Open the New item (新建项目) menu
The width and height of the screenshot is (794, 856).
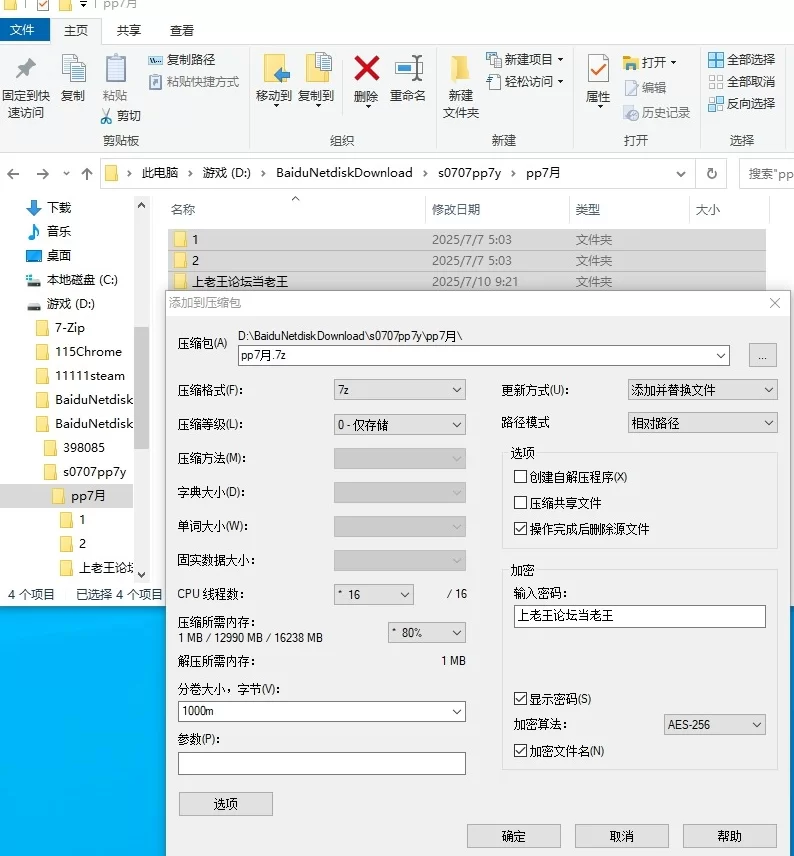(x=525, y=59)
